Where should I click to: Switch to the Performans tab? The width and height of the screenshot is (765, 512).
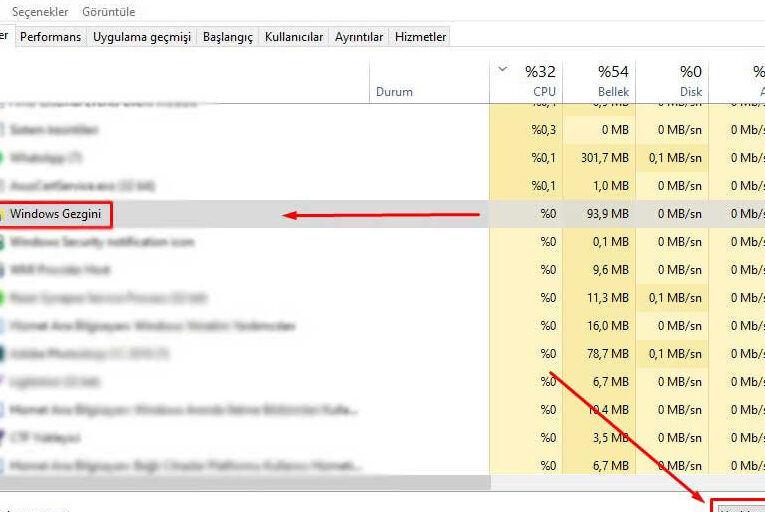pyautogui.click(x=51, y=37)
